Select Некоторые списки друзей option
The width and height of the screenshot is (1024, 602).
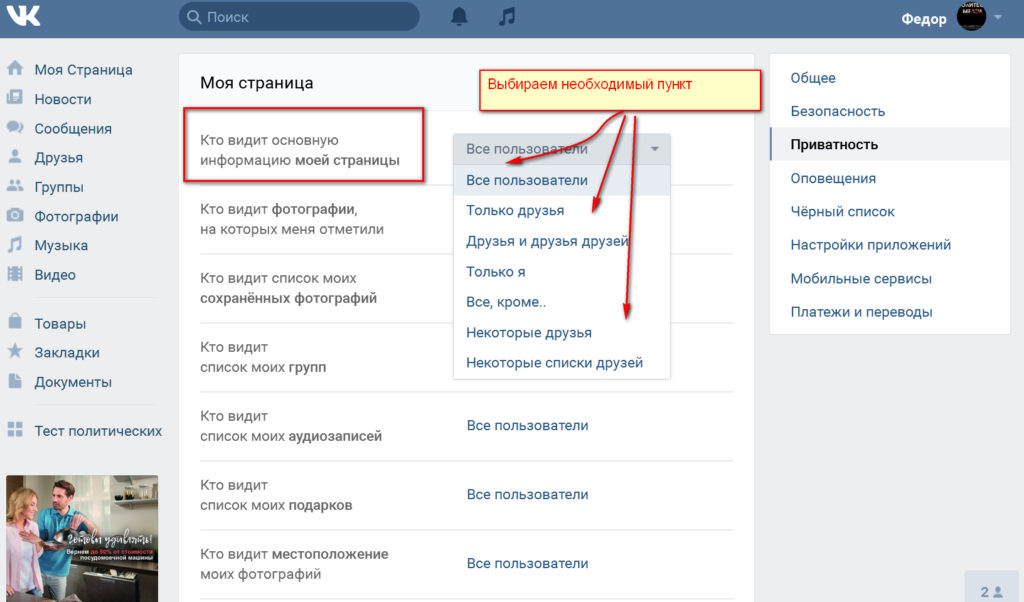point(562,362)
